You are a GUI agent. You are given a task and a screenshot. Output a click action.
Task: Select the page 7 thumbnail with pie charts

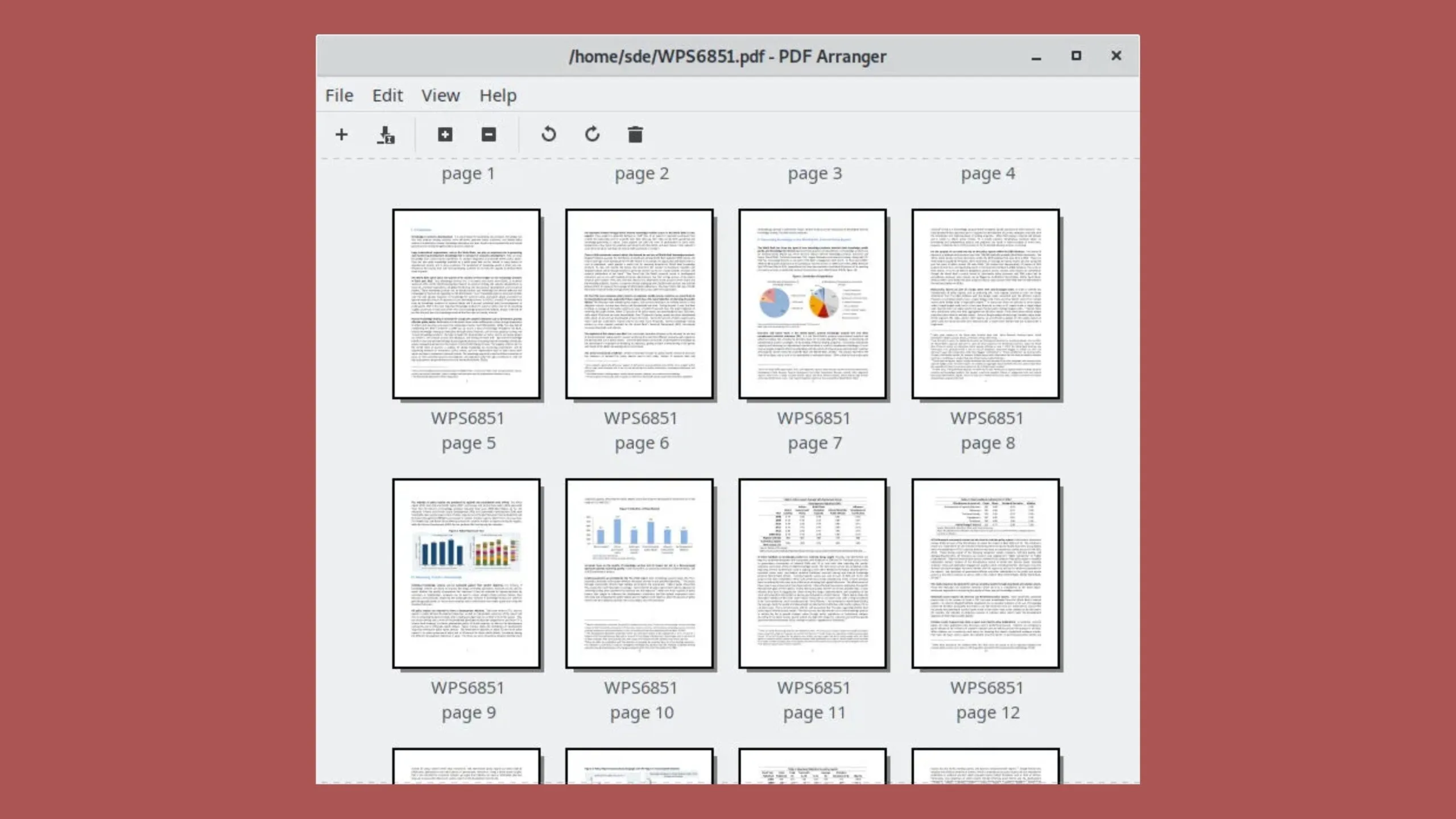tap(812, 304)
